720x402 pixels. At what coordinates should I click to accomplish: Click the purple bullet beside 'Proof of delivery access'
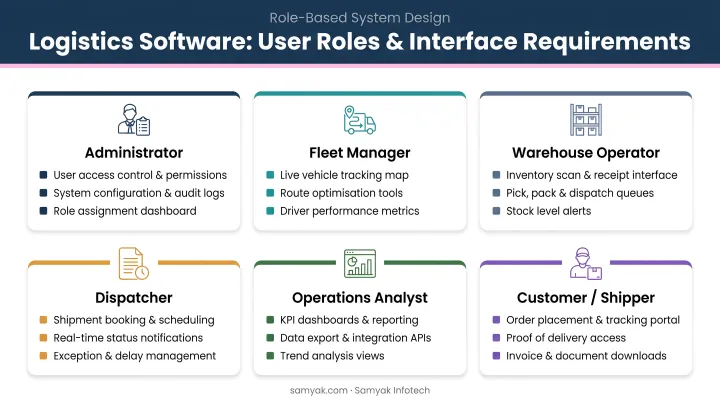pyautogui.click(x=496, y=338)
